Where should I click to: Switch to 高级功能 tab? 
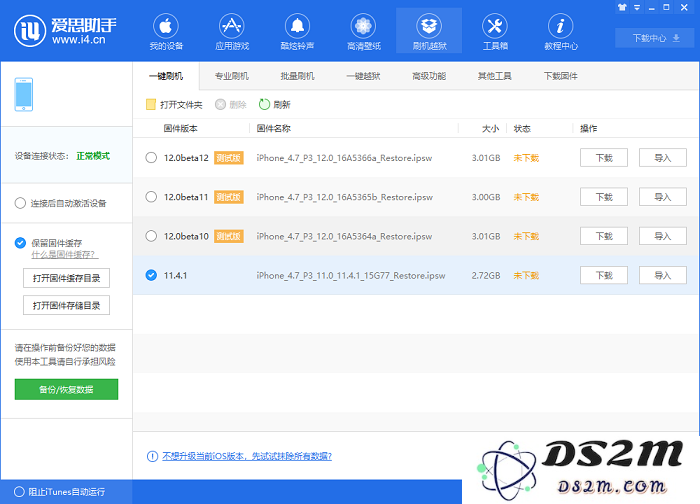429,76
